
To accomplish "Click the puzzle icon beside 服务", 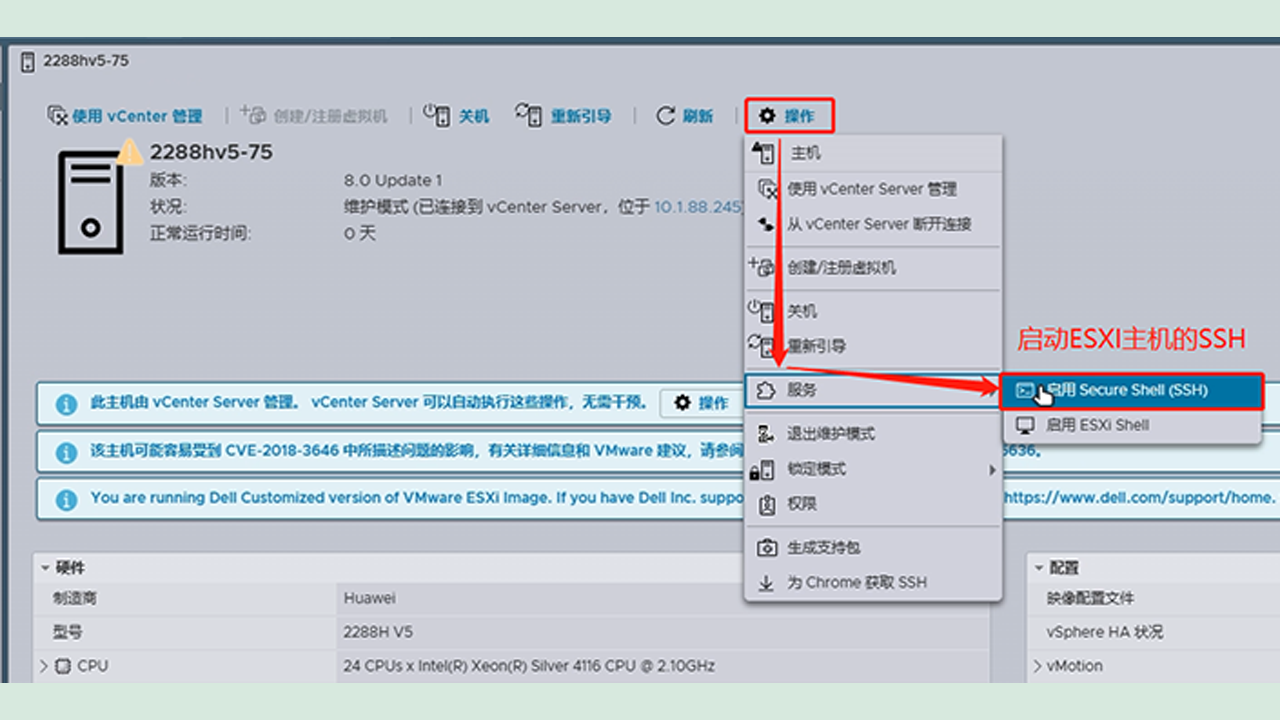I will pyautogui.click(x=766, y=390).
